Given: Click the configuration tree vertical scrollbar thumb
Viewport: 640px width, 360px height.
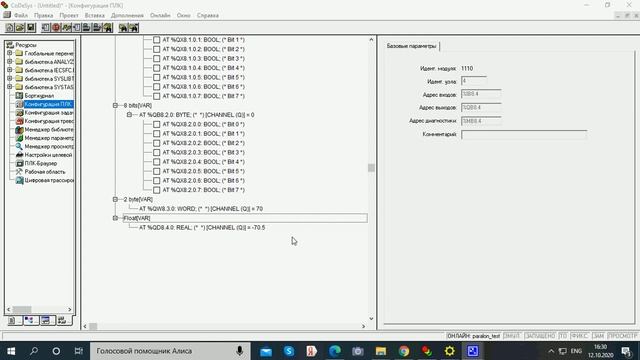Looking at the screenshot, I should pyautogui.click(x=371, y=168).
